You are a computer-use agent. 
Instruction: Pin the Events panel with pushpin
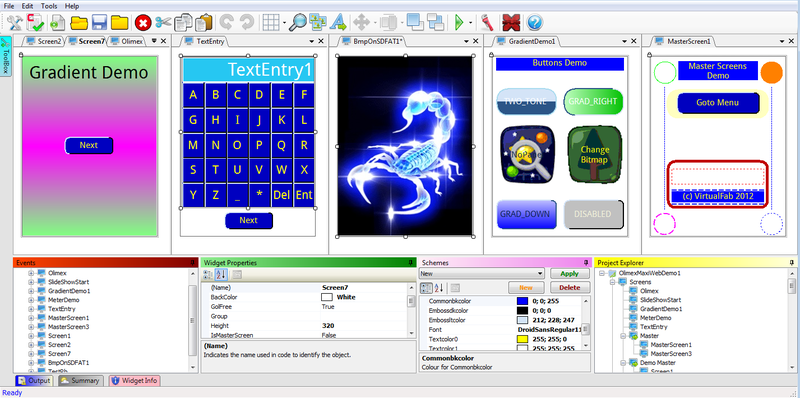click(192, 262)
